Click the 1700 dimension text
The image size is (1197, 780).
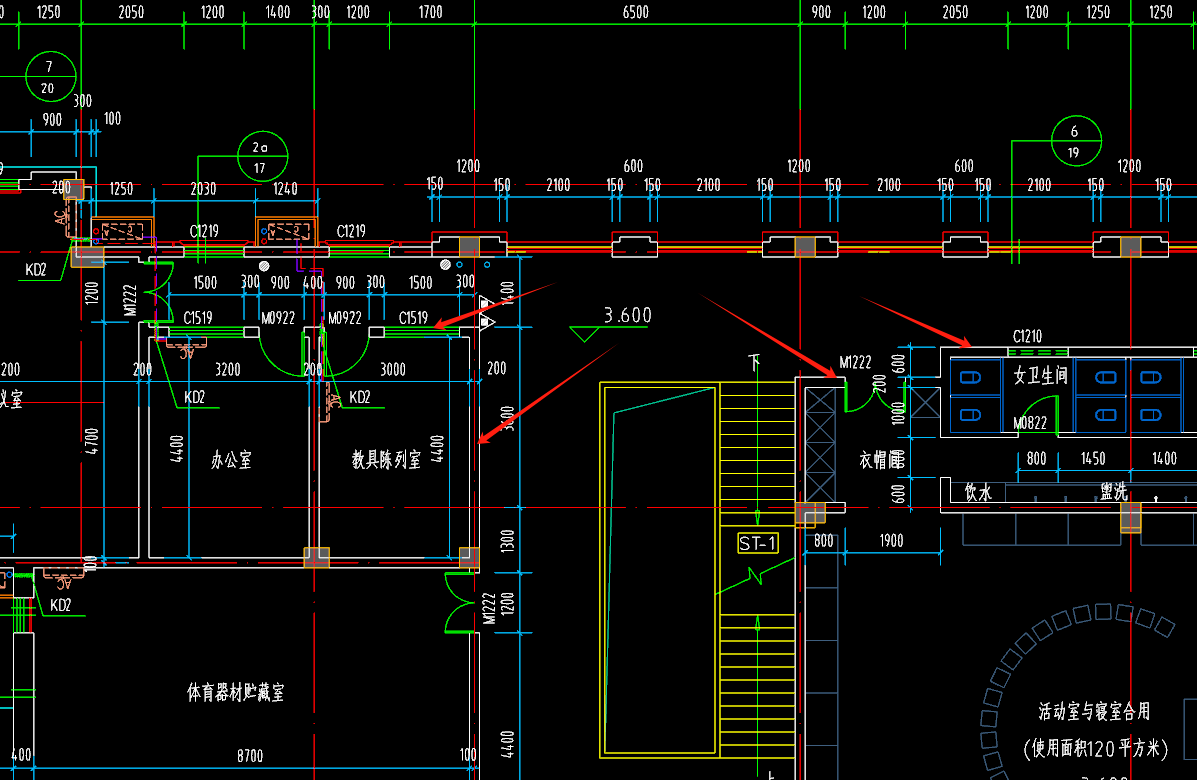(x=430, y=12)
